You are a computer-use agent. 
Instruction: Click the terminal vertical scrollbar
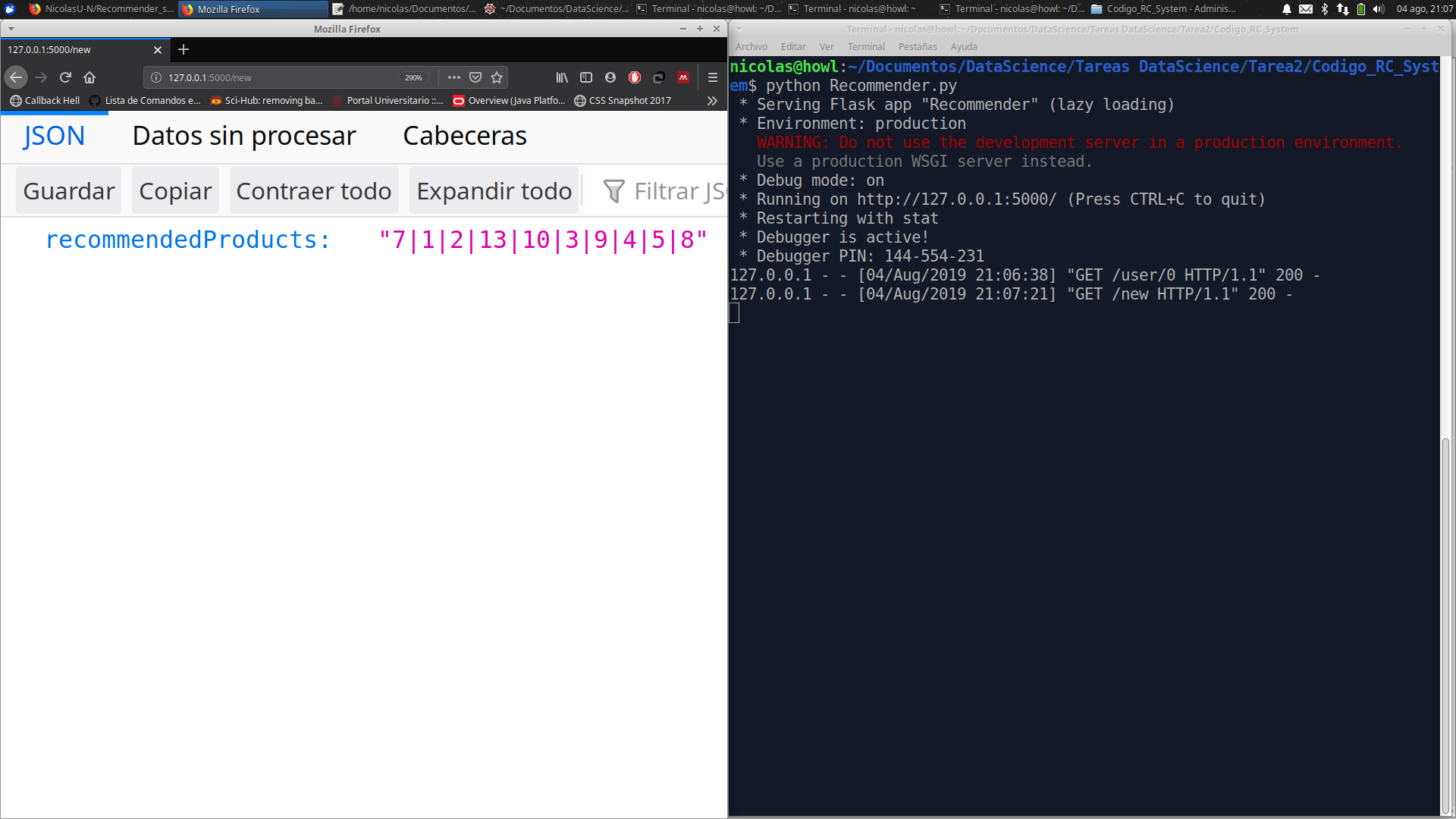coord(1446,622)
